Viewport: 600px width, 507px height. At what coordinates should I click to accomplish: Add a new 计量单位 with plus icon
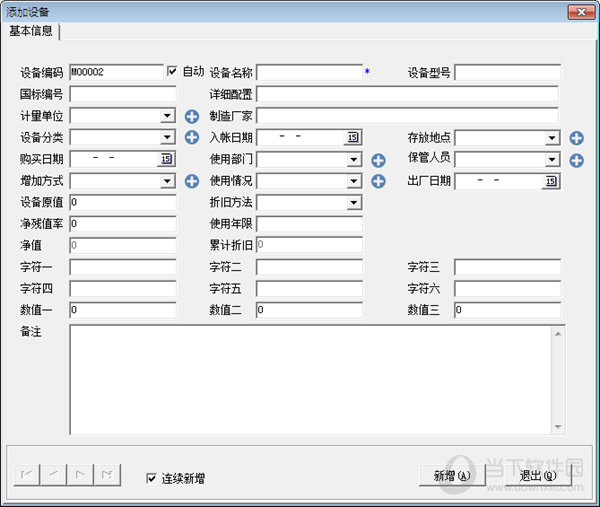[192, 116]
